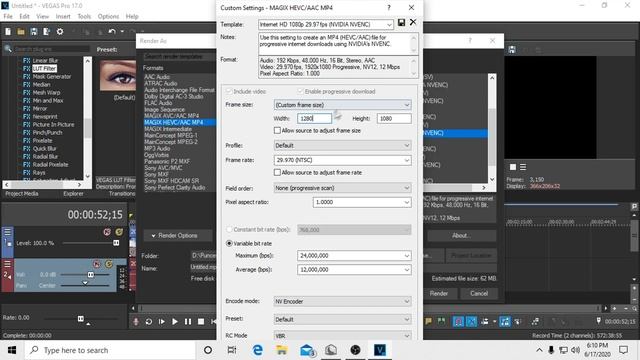640x360 pixels.
Task: Start playback with the transport Play button
Action: (175, 322)
